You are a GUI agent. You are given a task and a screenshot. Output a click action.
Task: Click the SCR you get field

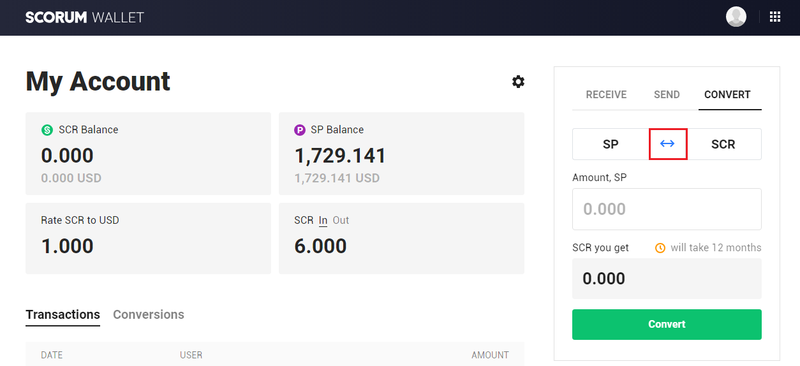(x=667, y=279)
